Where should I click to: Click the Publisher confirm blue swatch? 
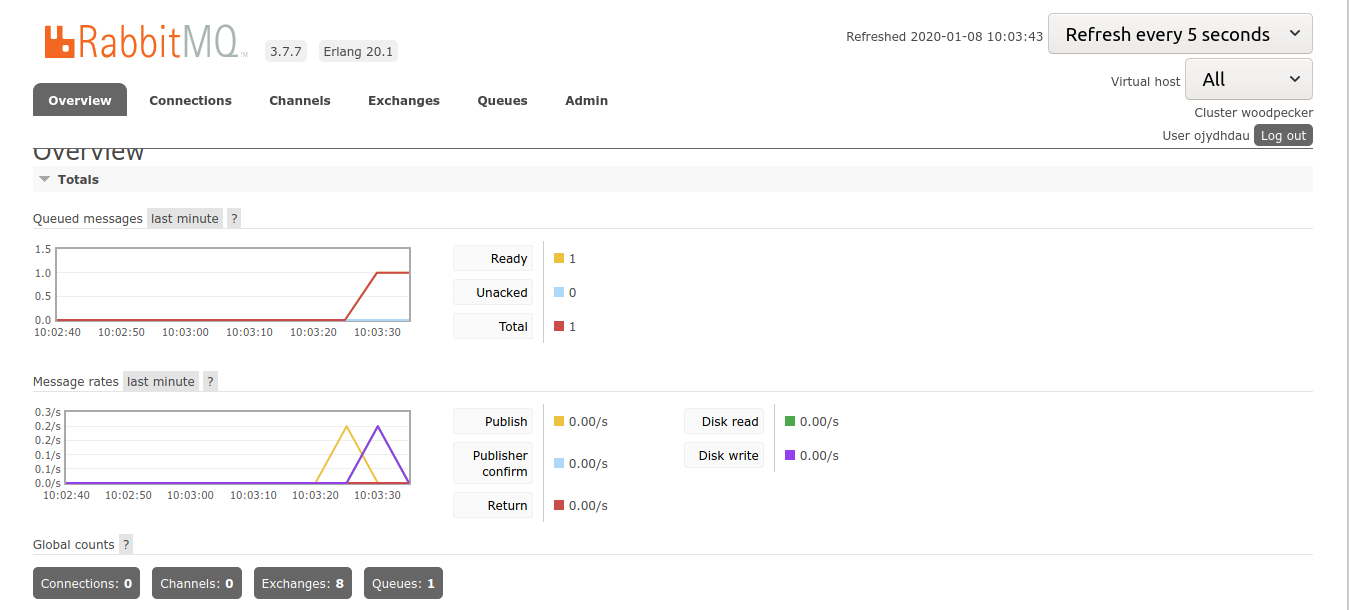(559, 463)
